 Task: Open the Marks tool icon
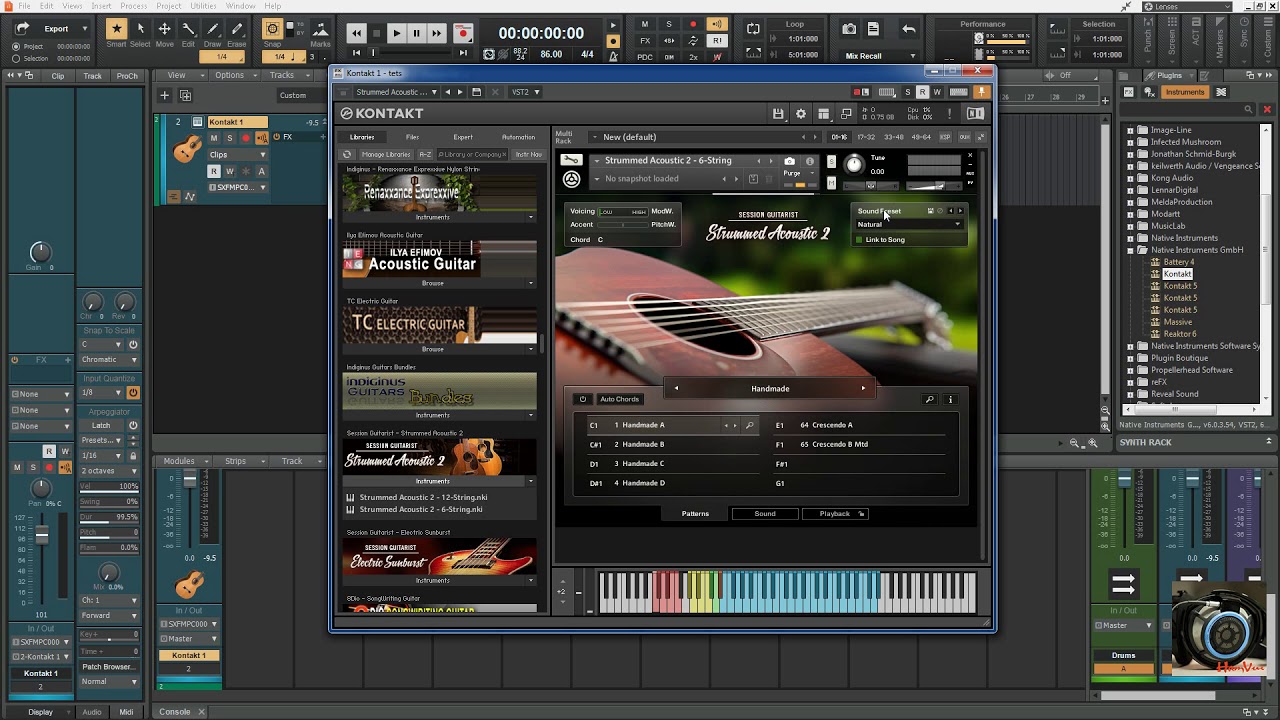pos(320,29)
